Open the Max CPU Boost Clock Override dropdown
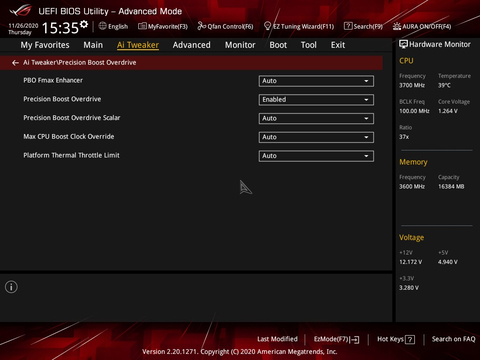 [316, 137]
